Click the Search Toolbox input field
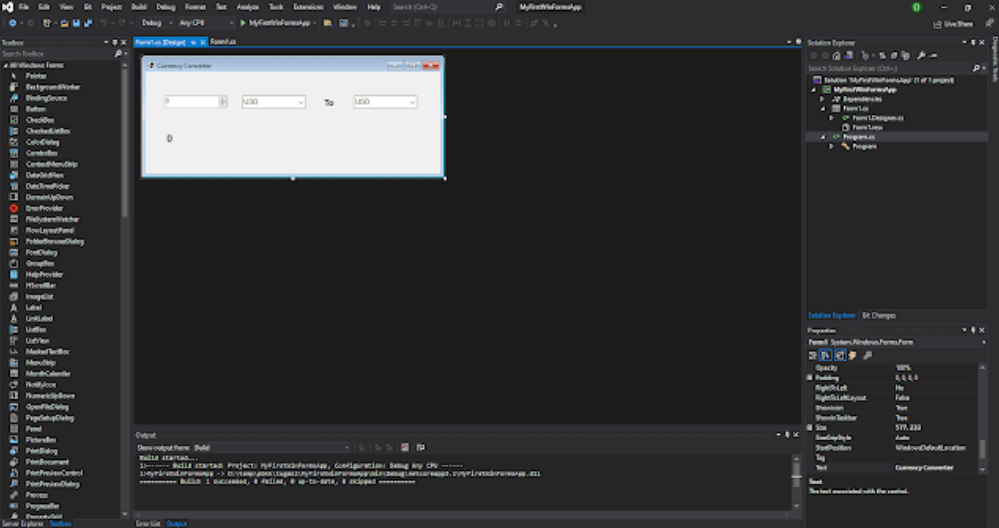This screenshot has width=999, height=528. tap(57, 54)
